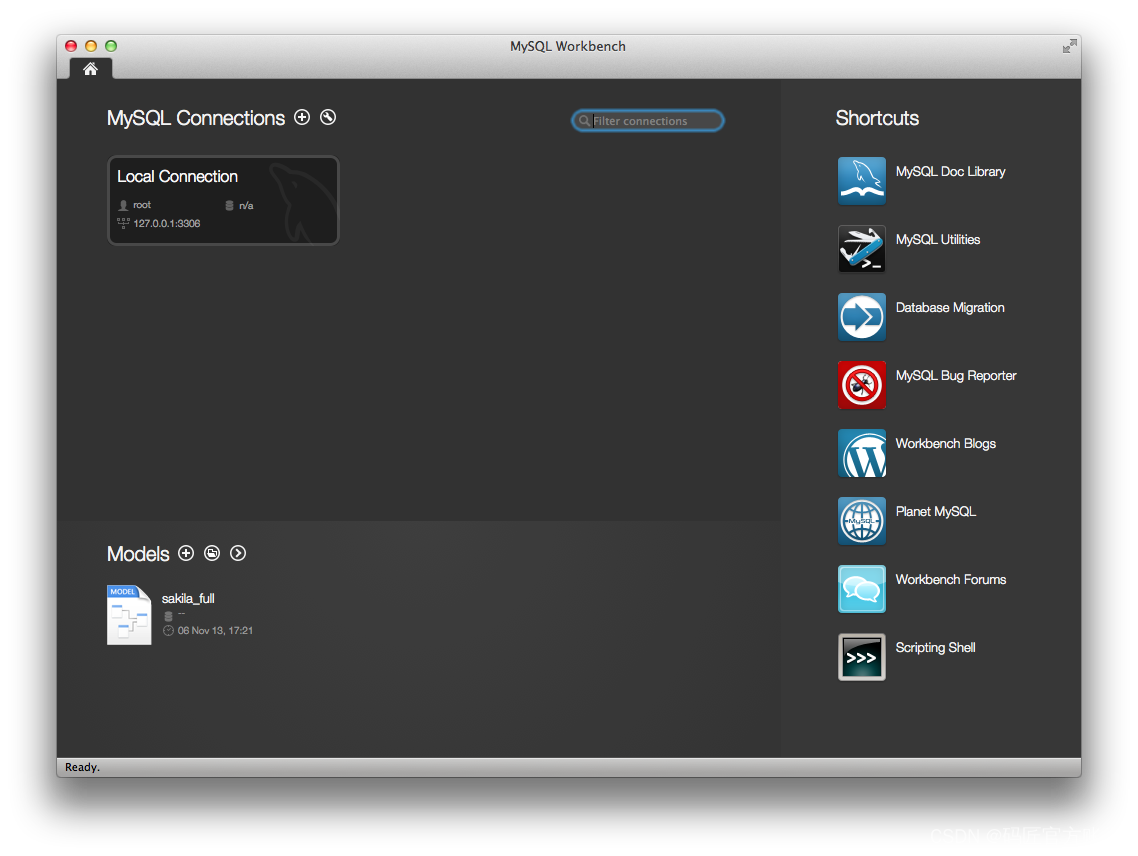Show more model options arrow icon
Screen dimensions: 1138x856
pyautogui.click(x=238, y=553)
